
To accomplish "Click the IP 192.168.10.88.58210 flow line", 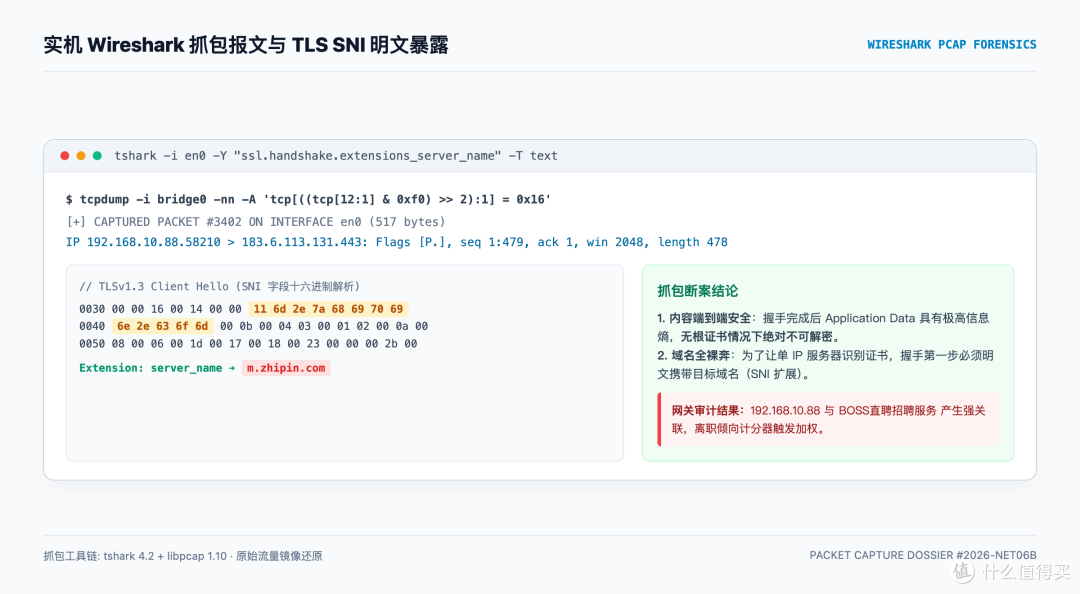I will click(397, 242).
